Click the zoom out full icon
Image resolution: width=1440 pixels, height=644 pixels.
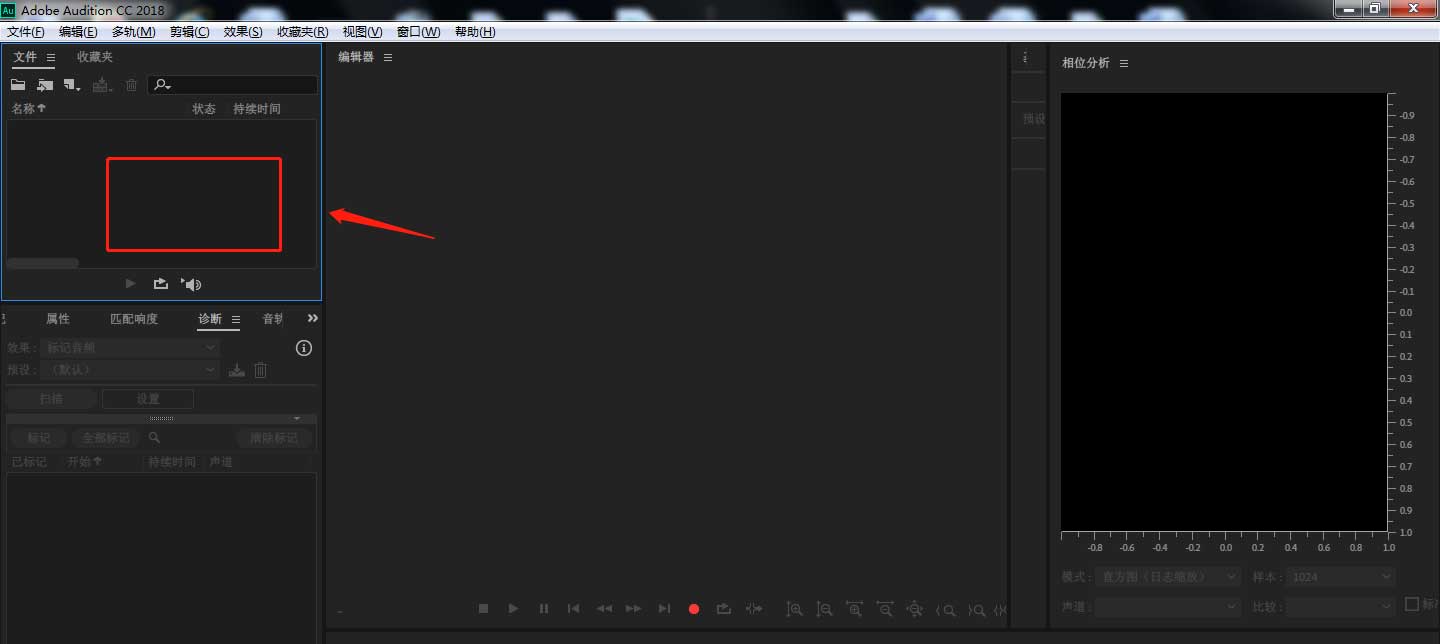click(915, 608)
